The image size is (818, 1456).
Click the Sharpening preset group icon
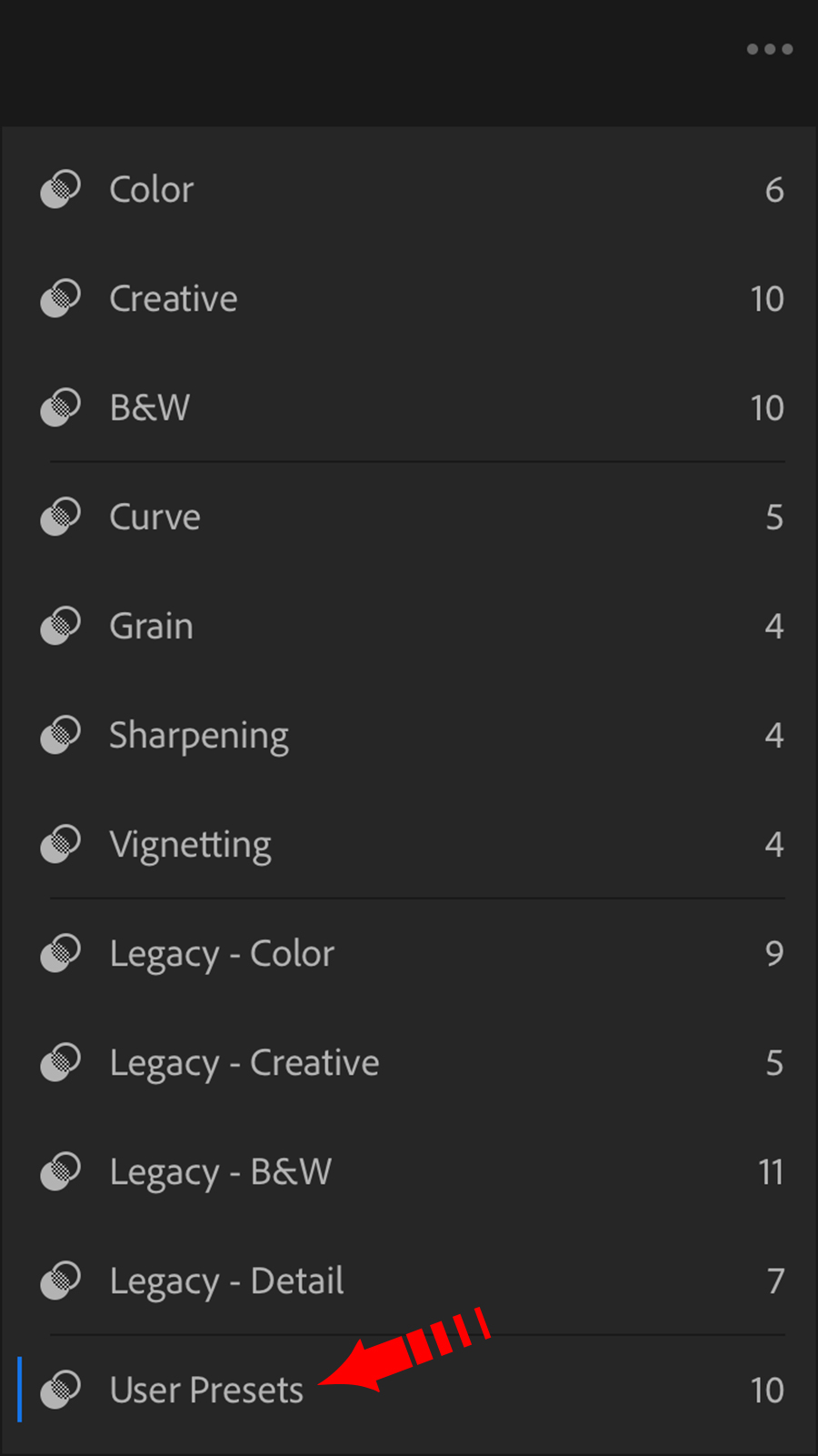click(61, 735)
